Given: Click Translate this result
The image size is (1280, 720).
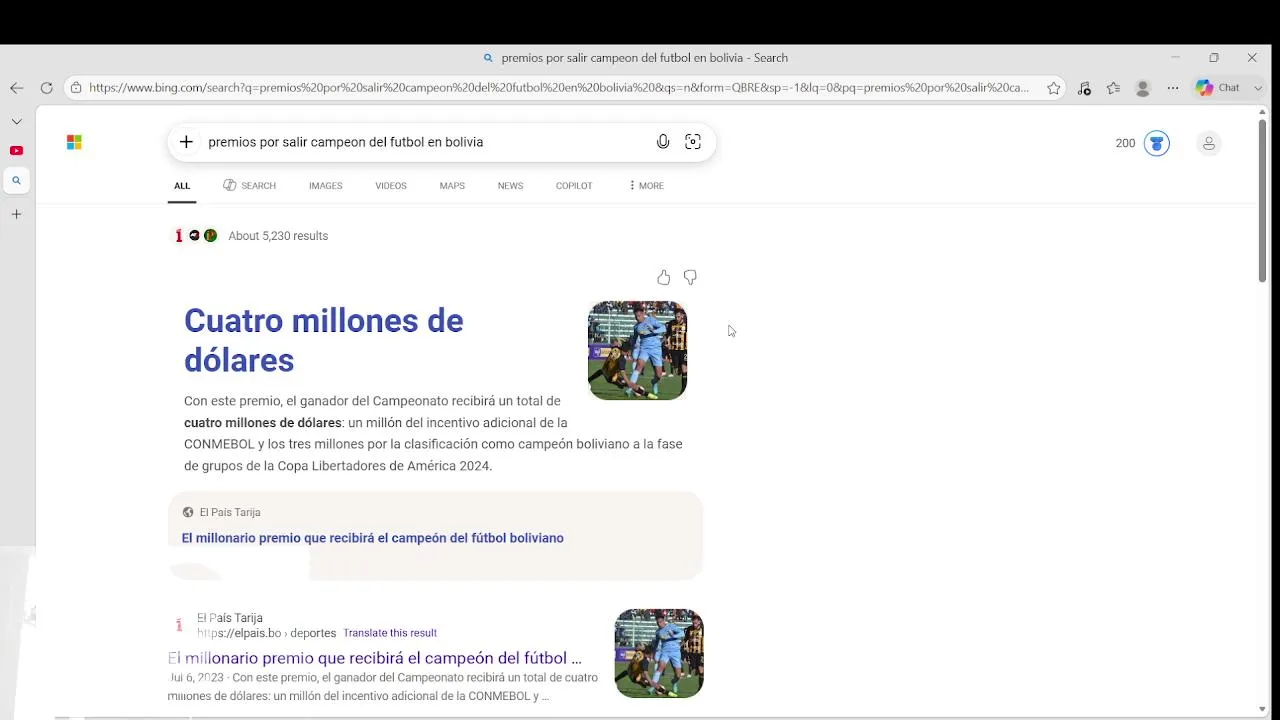Looking at the screenshot, I should point(390,633).
